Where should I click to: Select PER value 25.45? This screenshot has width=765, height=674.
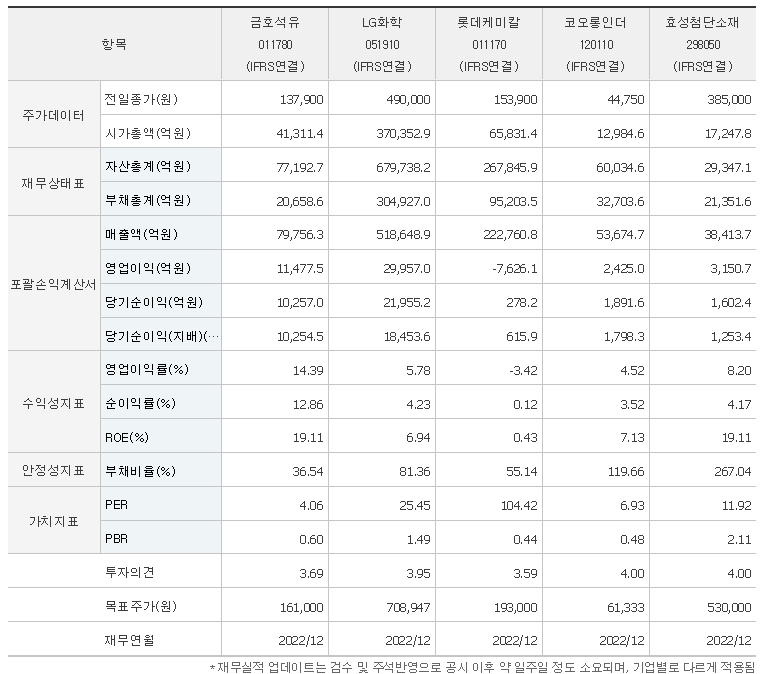[415, 506]
